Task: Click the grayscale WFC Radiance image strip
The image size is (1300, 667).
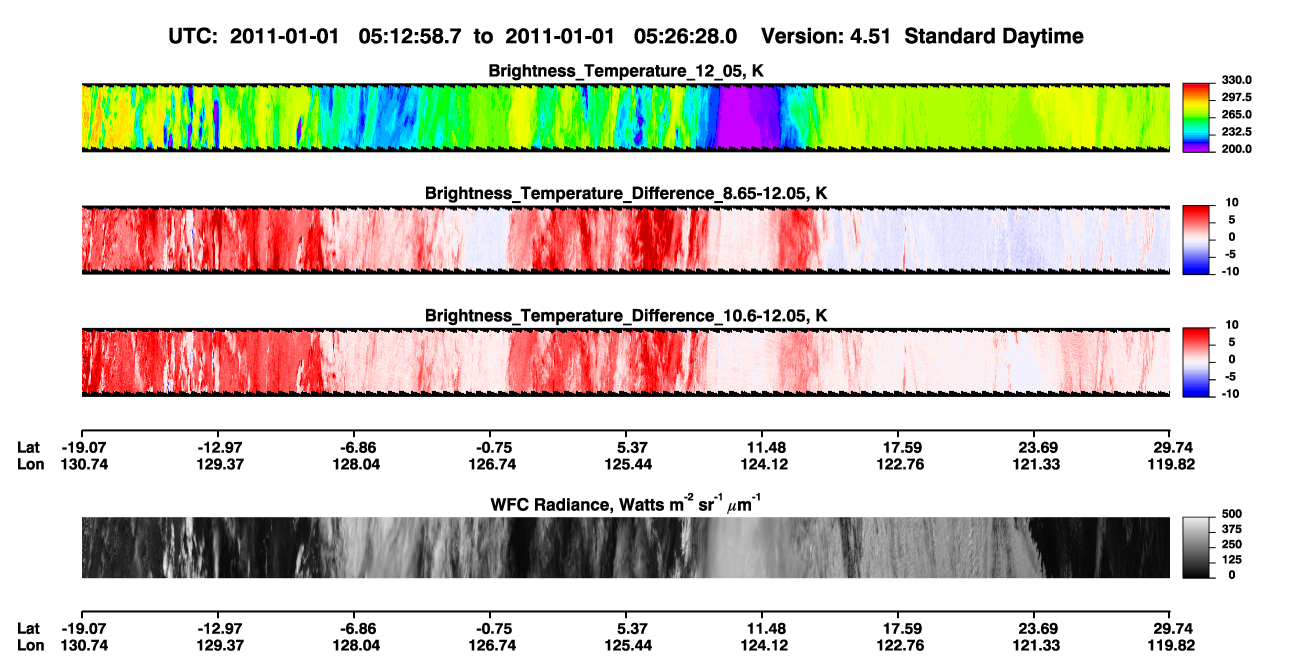Action: (625, 547)
